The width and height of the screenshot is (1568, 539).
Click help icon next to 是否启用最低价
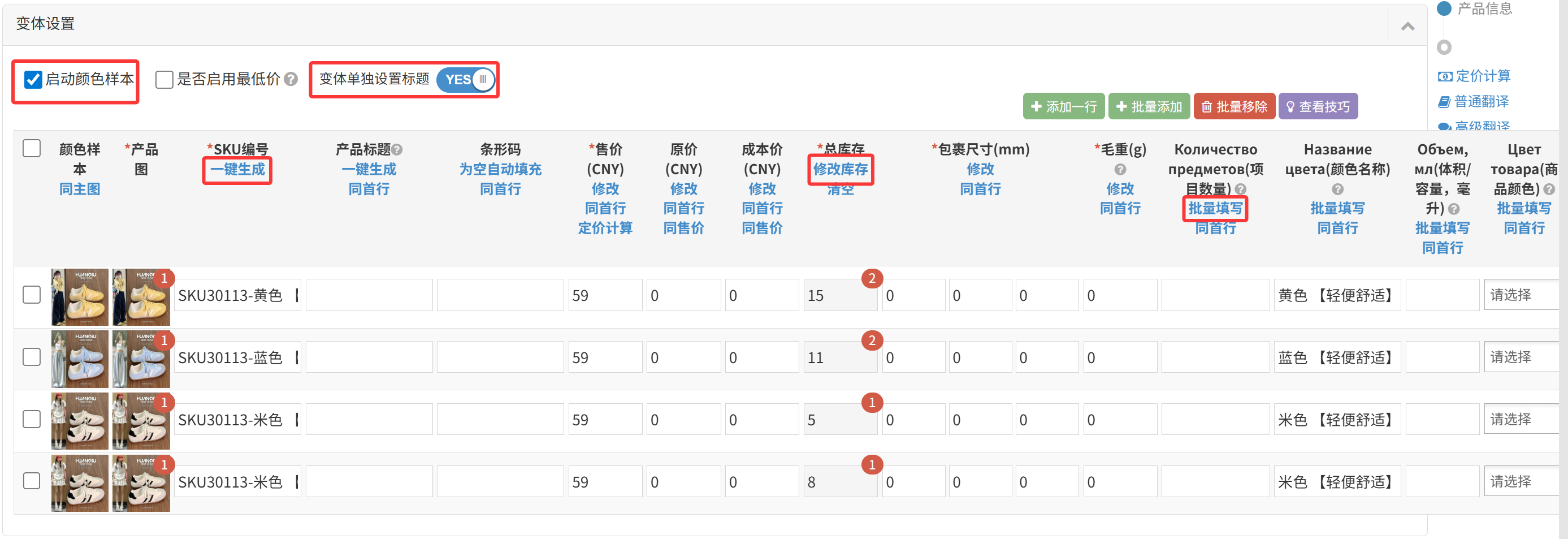[291, 79]
